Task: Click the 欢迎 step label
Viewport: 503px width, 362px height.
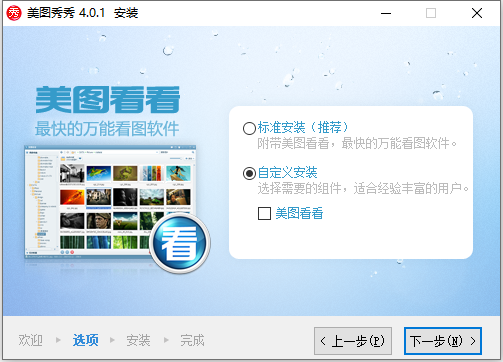Action: pos(30,340)
